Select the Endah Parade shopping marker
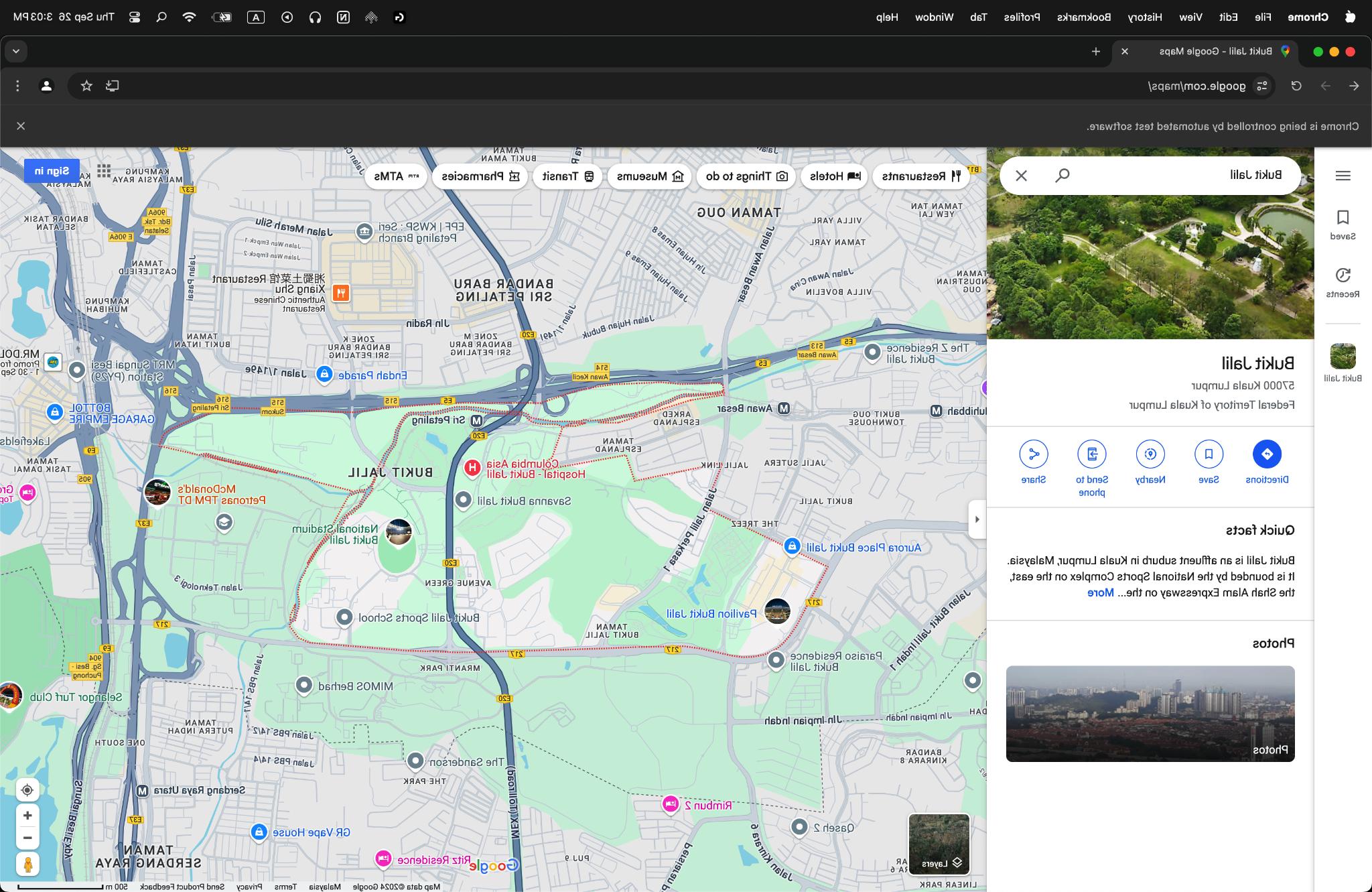Image resolution: width=1372 pixels, height=892 pixels. (324, 374)
